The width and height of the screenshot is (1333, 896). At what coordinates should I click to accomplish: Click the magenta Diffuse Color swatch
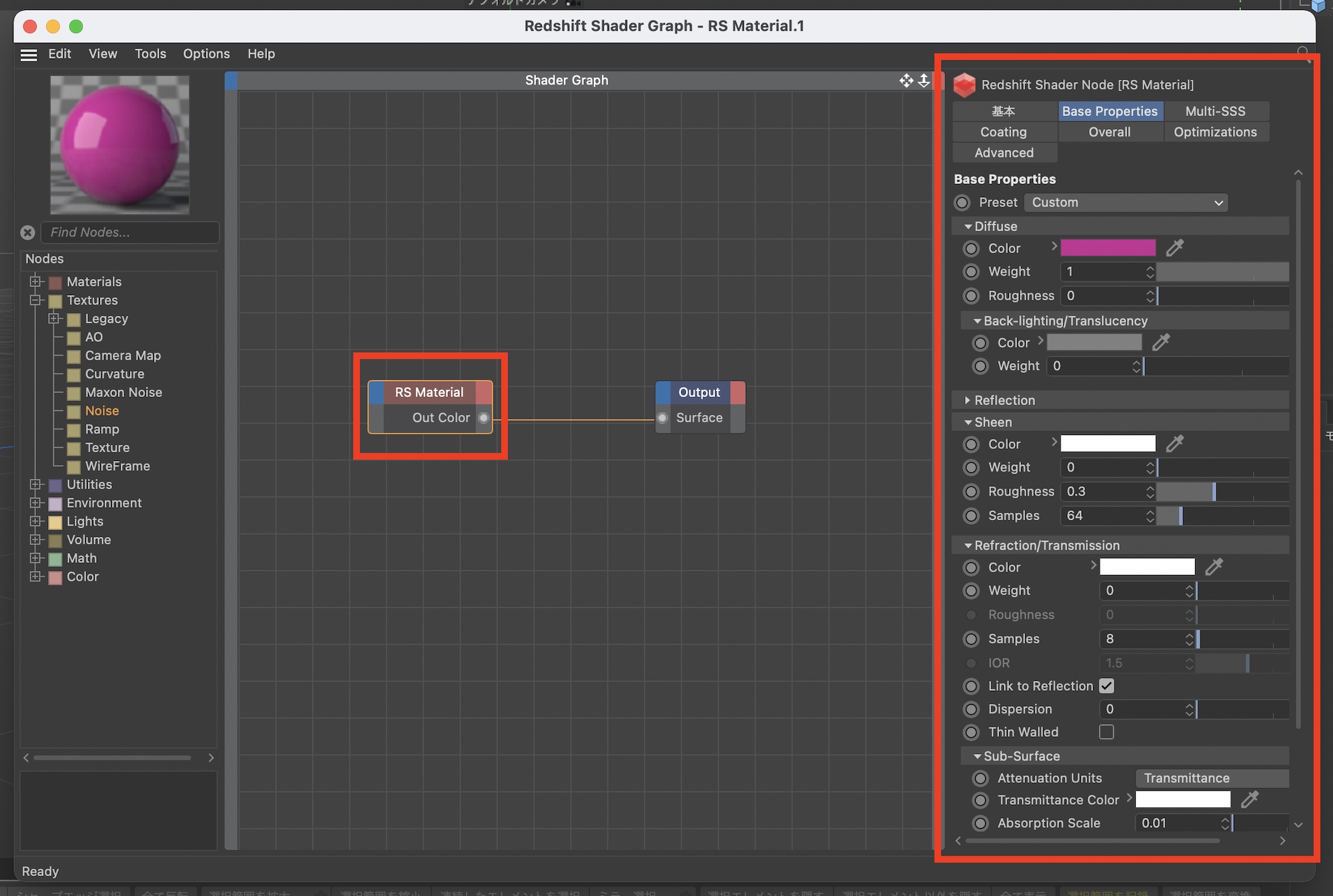1108,248
